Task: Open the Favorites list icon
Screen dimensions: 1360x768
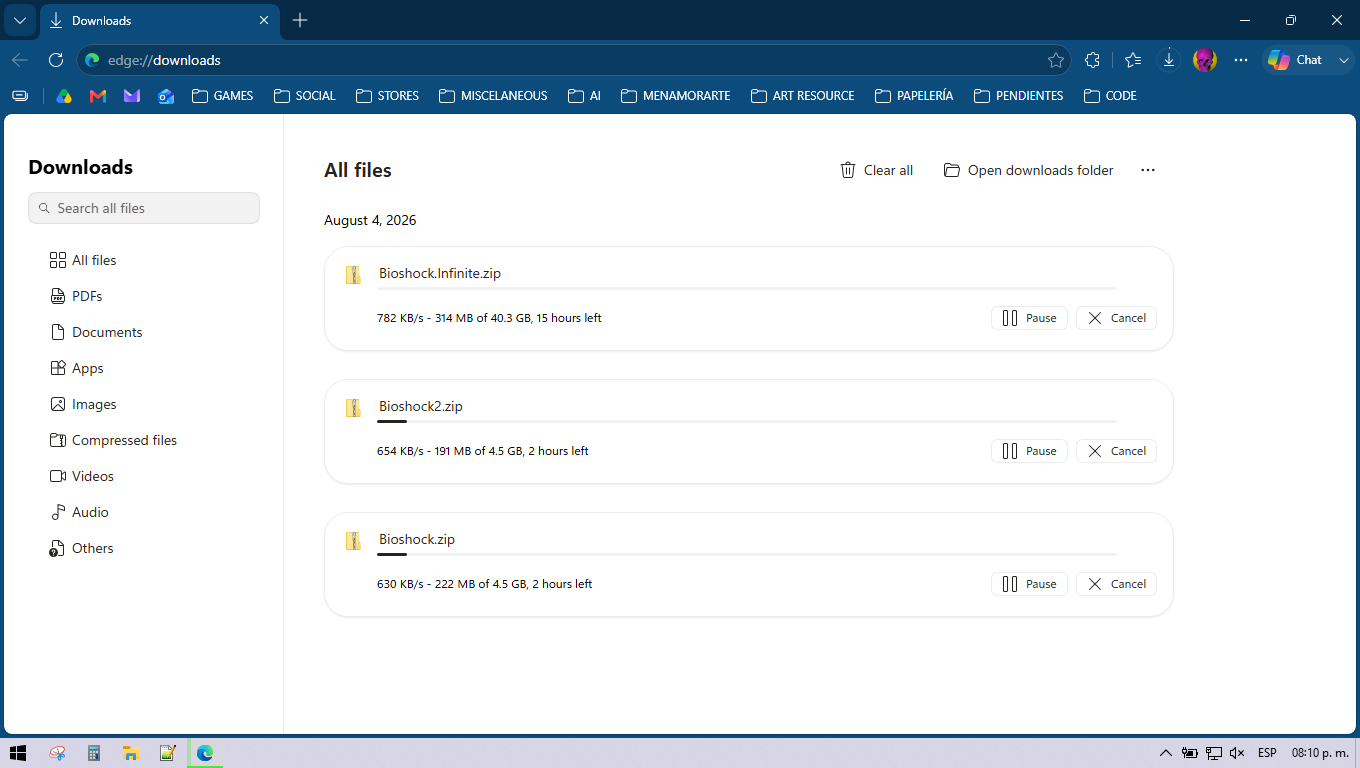Action: pos(1132,60)
